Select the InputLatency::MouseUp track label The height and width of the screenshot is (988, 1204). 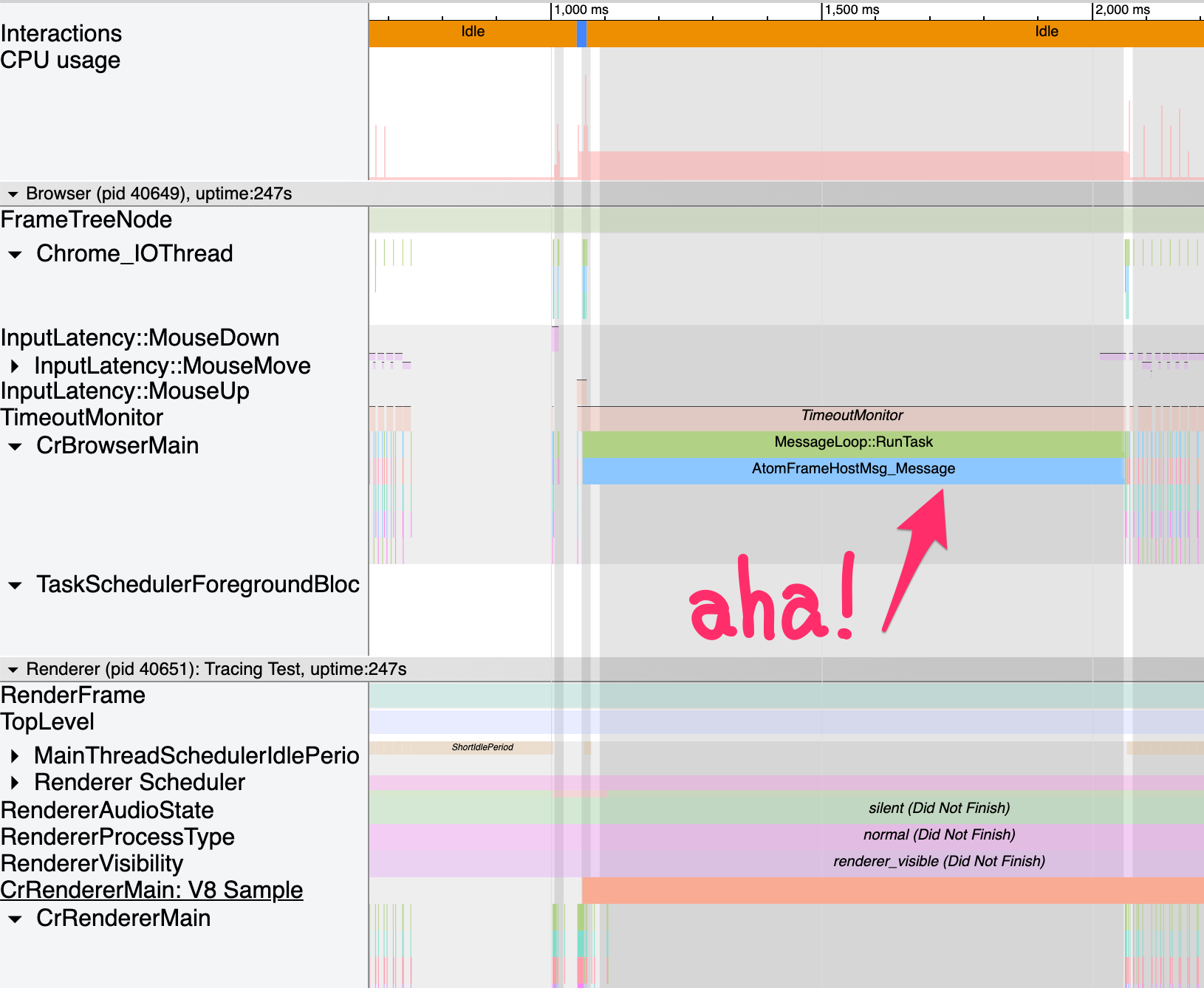click(125, 391)
